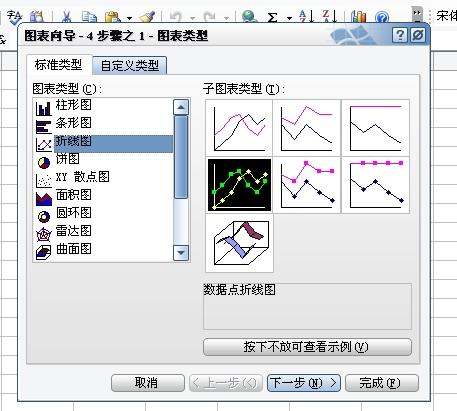Image resolution: width=457 pixels, height=411 pixels.
Task: Select the 折线图 line chart type
Action: coord(103,143)
